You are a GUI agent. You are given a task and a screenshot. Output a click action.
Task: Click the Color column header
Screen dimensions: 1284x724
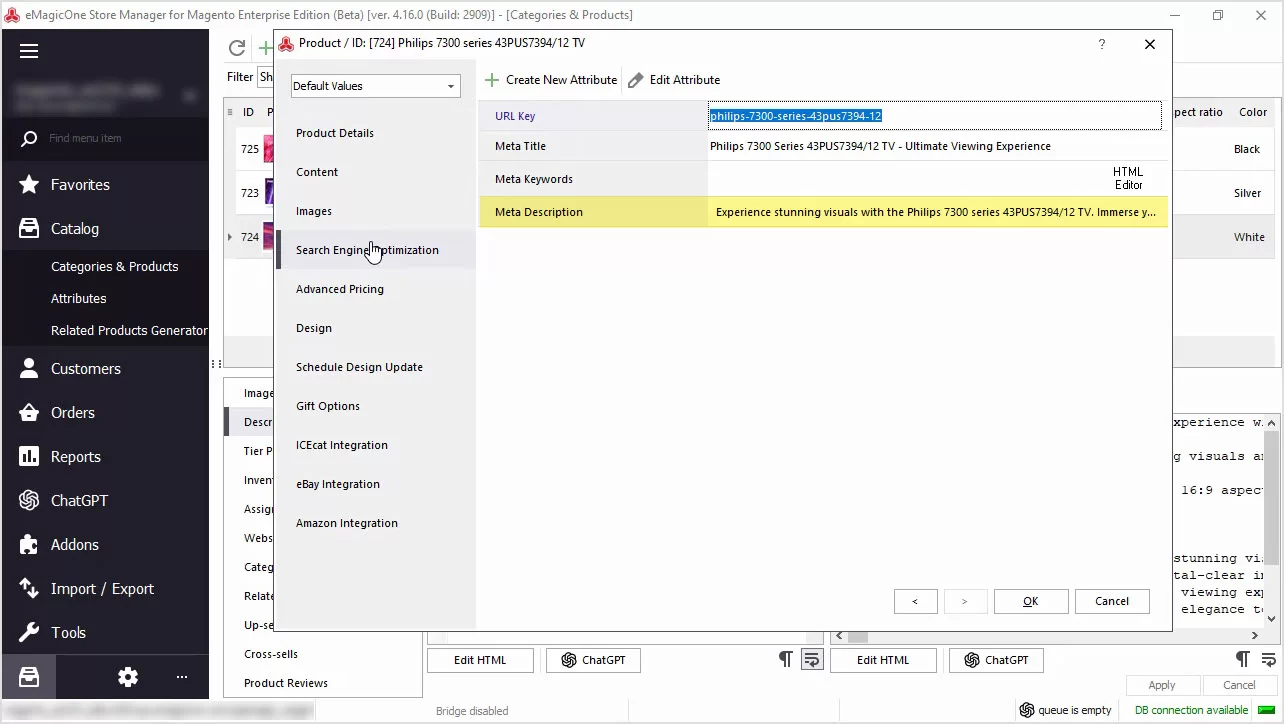click(1253, 112)
